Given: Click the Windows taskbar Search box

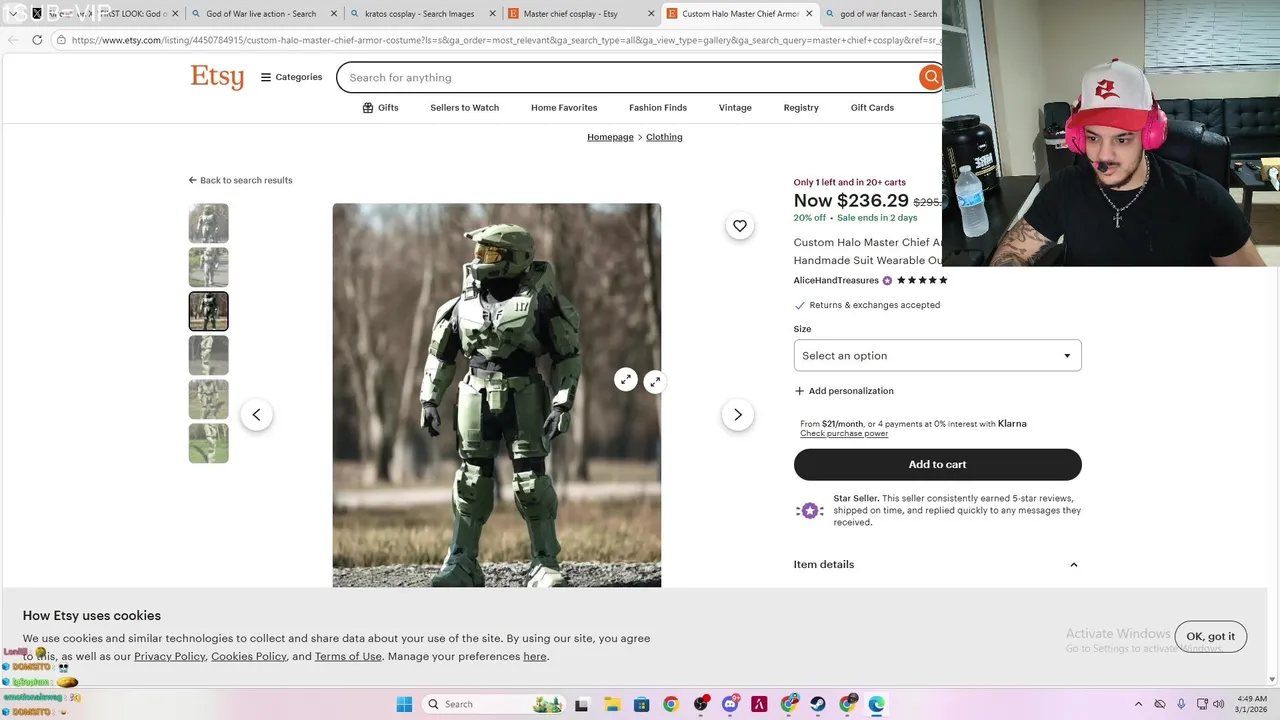Looking at the screenshot, I should coord(493,704).
